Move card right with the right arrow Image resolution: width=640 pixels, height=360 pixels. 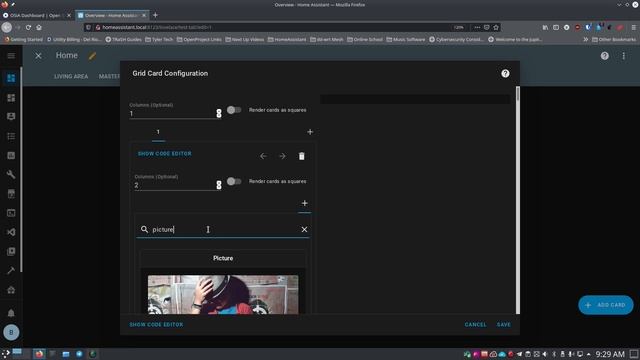(282, 156)
